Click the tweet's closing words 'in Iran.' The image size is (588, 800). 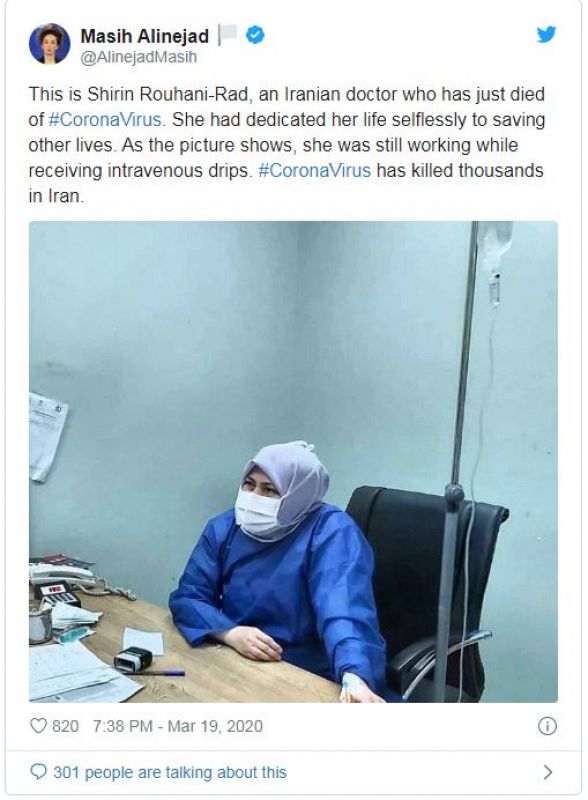[56, 195]
